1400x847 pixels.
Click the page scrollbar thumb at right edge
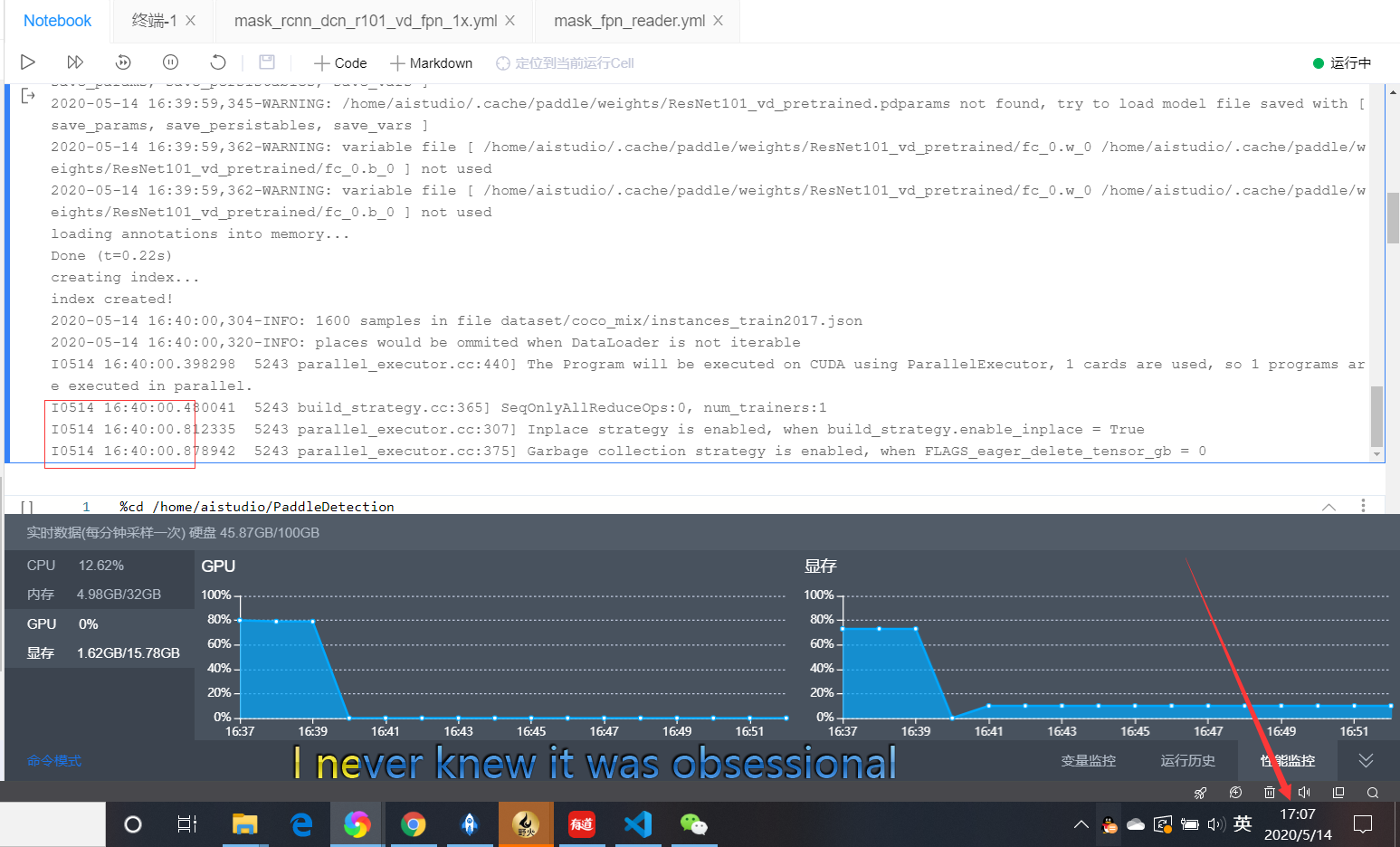1394,218
